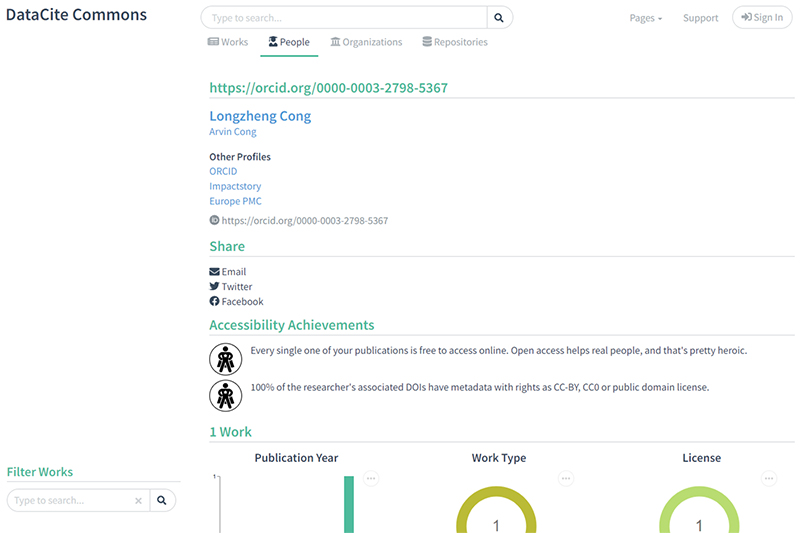Select the Organizations tab
This screenshot has height=533, width=800.
[366, 42]
